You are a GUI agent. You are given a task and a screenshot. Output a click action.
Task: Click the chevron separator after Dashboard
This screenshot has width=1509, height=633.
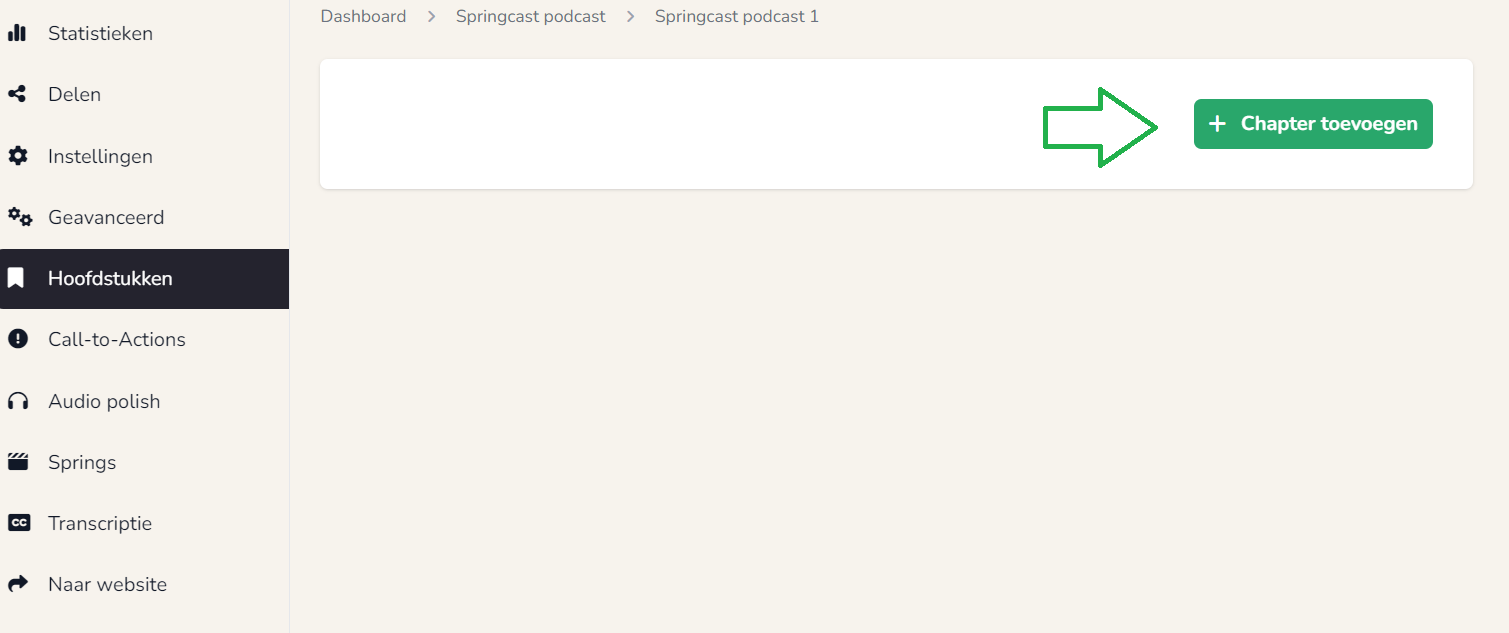[431, 16]
